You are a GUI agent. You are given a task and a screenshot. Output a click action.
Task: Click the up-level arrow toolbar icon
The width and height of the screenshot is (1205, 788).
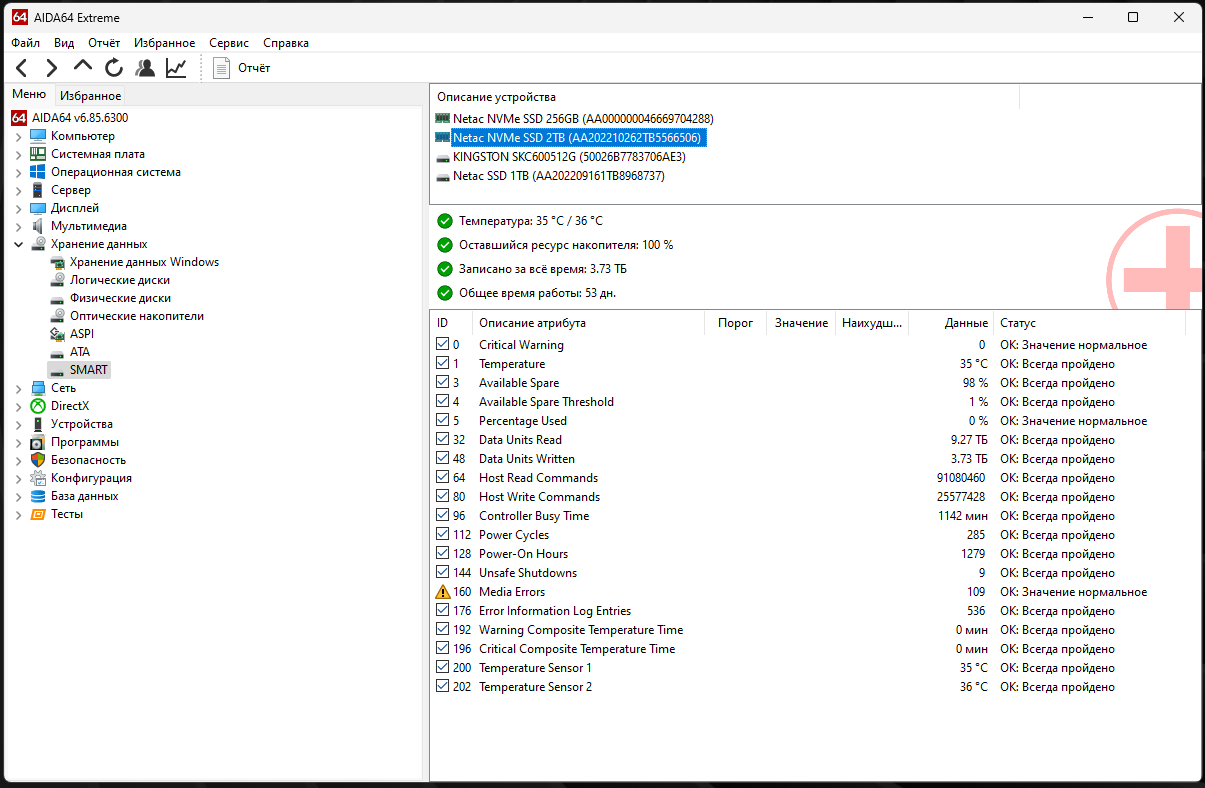pos(83,66)
